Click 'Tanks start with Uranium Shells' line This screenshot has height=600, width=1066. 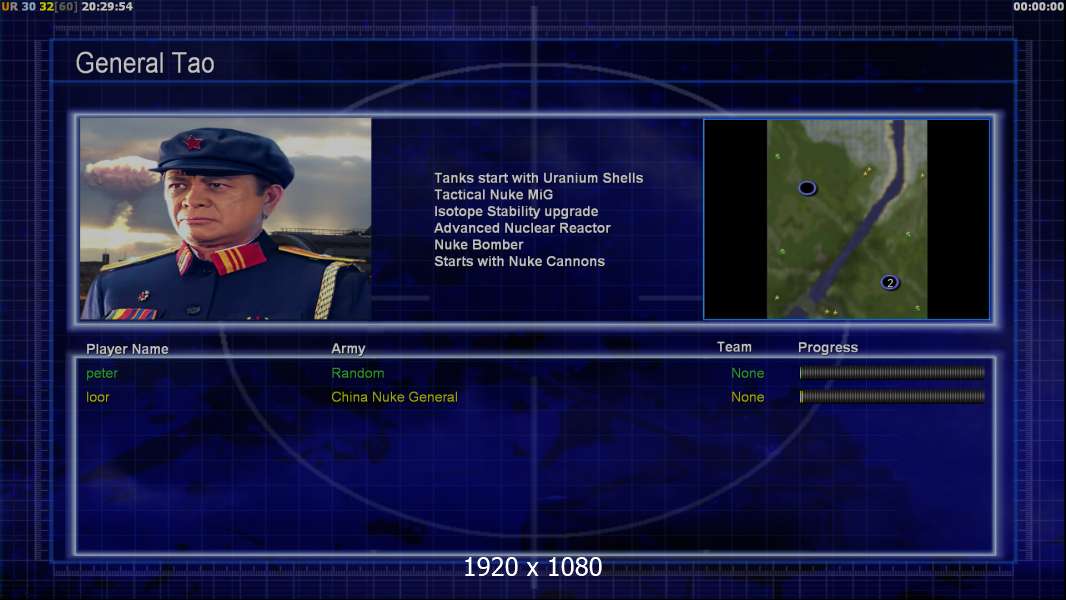pos(538,178)
